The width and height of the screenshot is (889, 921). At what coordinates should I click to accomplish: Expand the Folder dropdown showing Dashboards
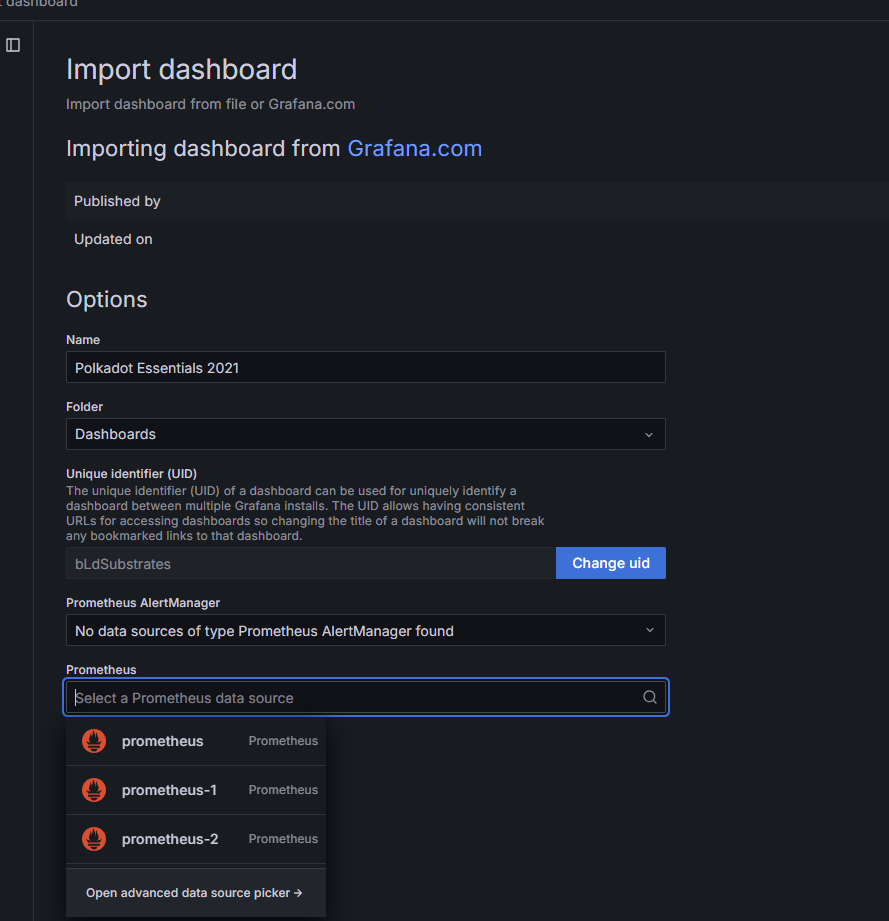click(x=366, y=435)
